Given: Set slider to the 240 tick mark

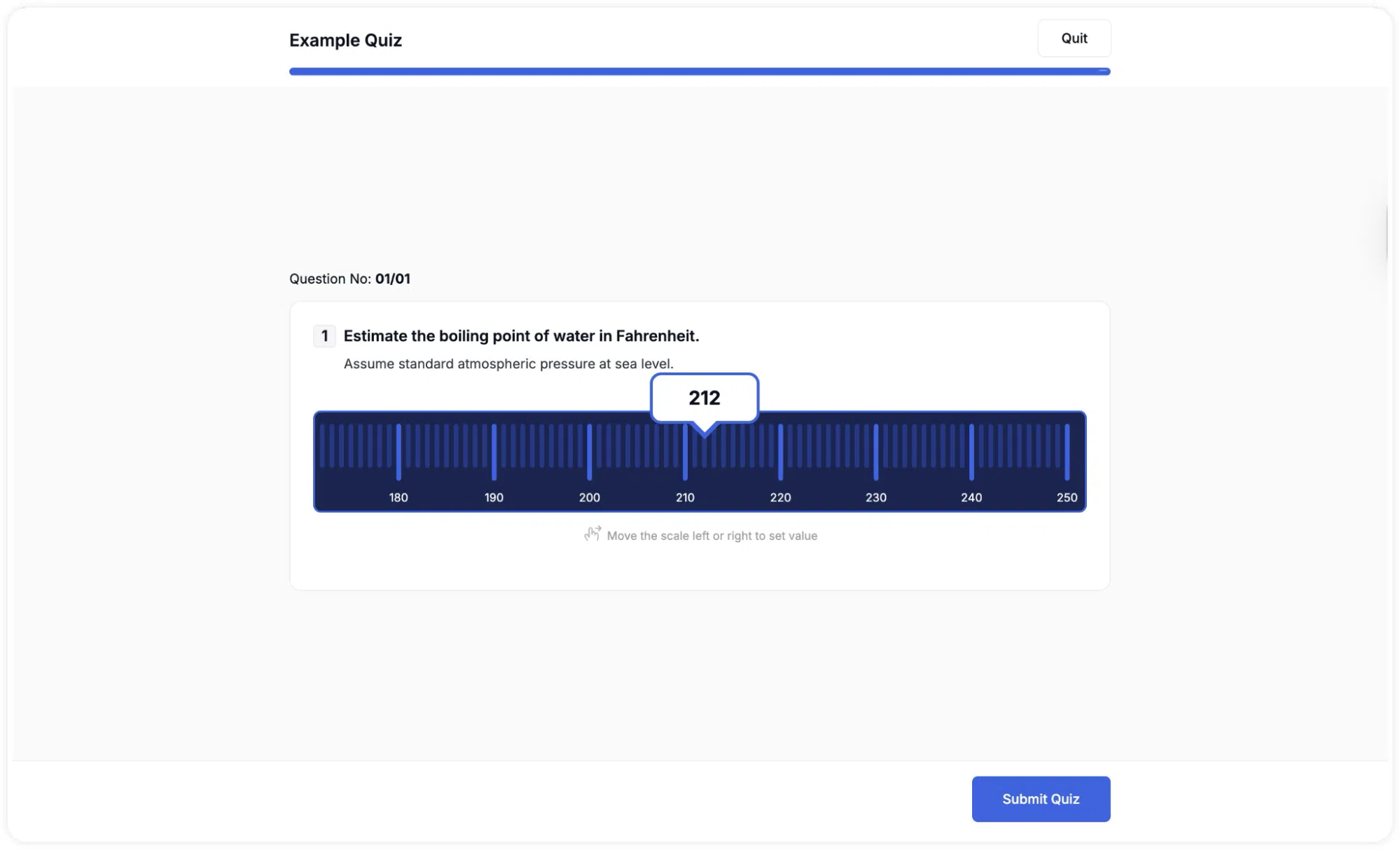Looking at the screenshot, I should (x=971, y=452).
